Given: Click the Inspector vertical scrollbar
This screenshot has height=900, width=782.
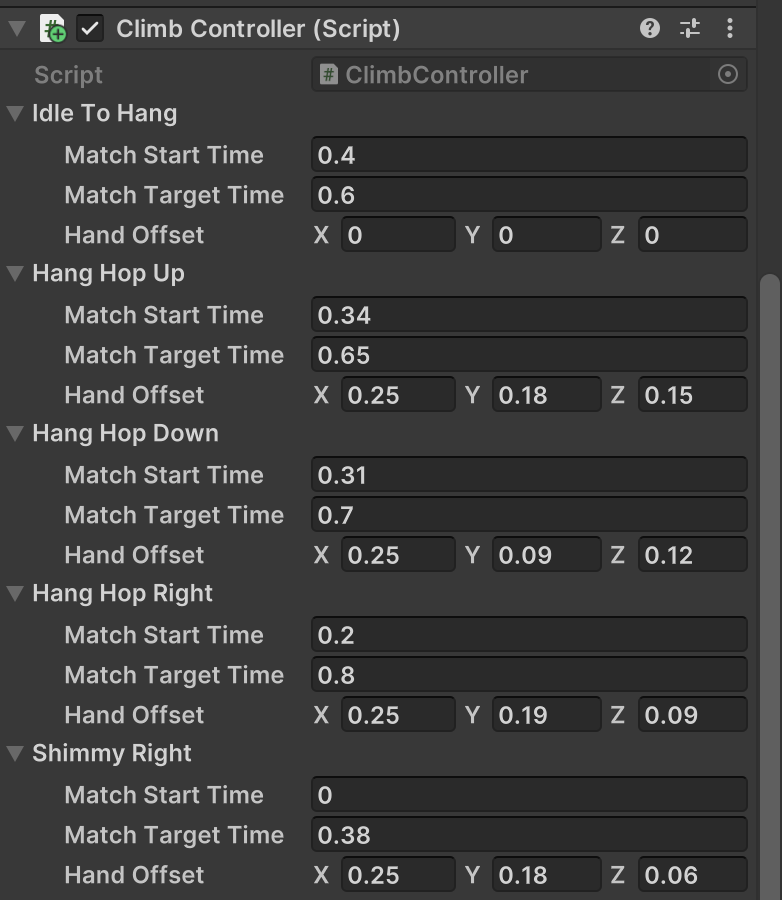Looking at the screenshot, I should (770, 500).
